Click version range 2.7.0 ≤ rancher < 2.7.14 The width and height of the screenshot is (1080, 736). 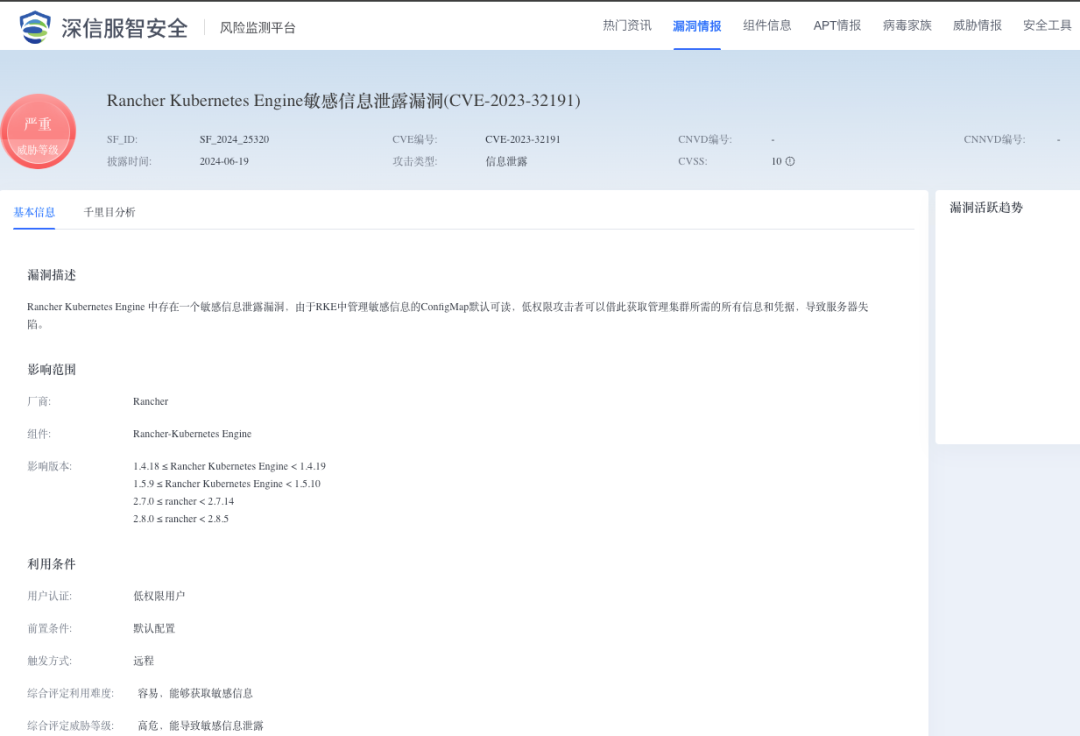tap(183, 501)
